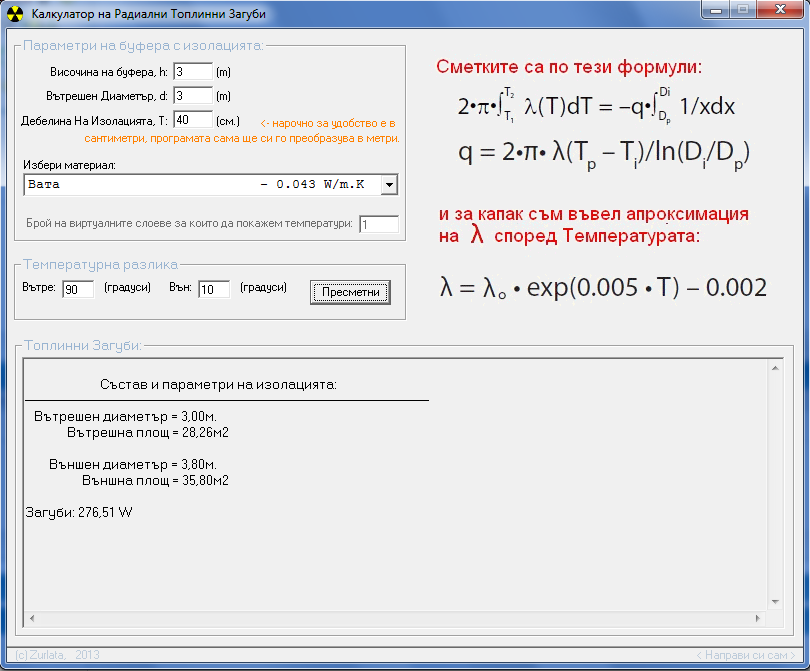Click the outside temperature 'Вън' field
This screenshot has width=810, height=671.
(x=213, y=289)
